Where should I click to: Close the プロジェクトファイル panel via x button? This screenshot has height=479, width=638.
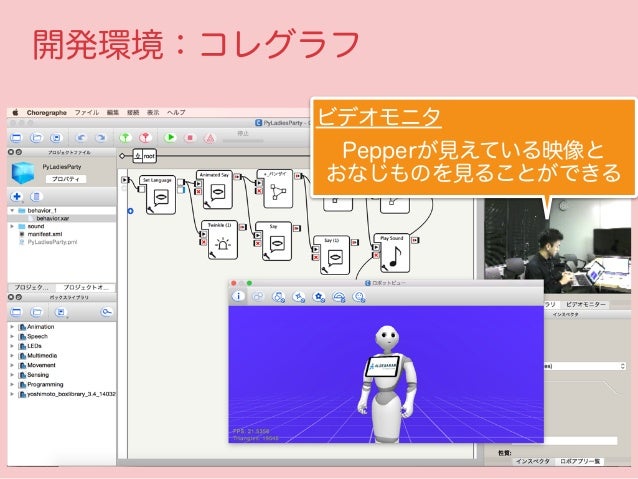pos(11,152)
